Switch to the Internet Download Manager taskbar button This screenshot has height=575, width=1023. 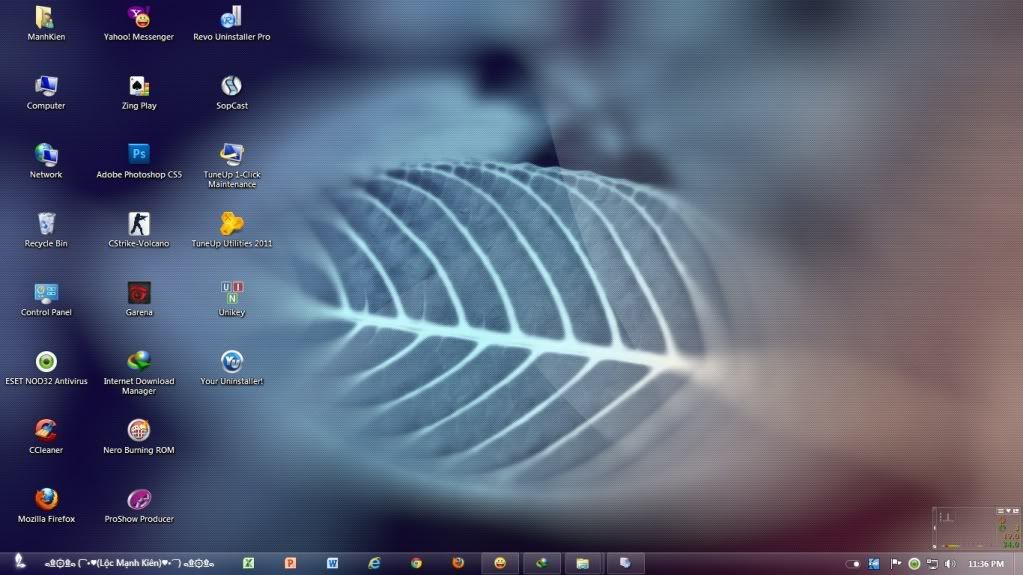pos(542,563)
